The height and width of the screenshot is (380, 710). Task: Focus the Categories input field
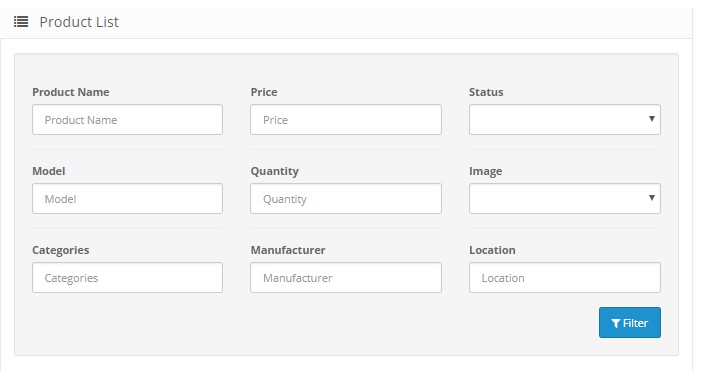pyautogui.click(x=127, y=278)
